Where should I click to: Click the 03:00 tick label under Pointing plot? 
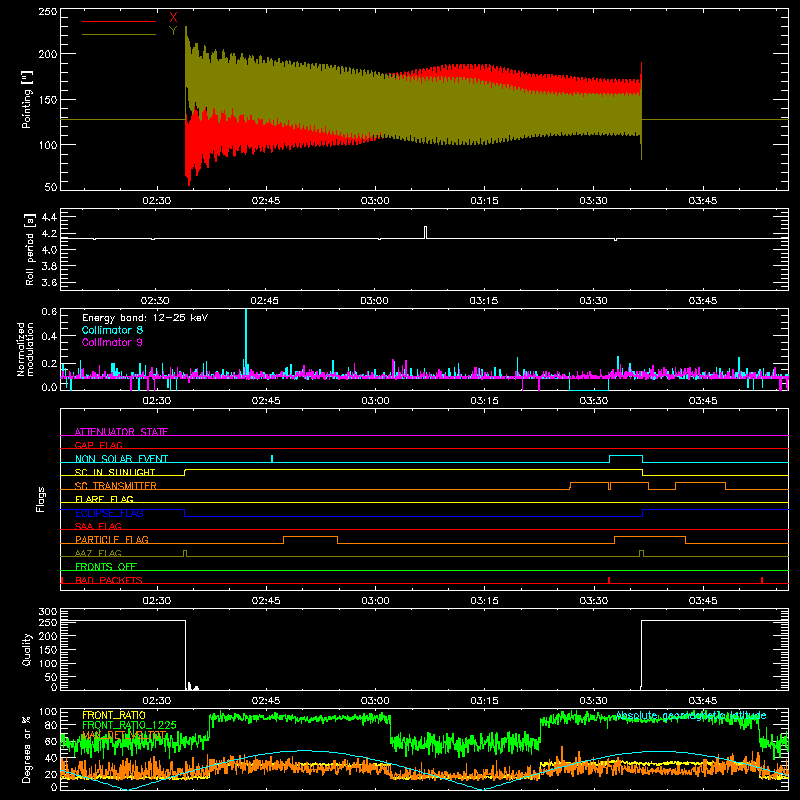(x=375, y=201)
